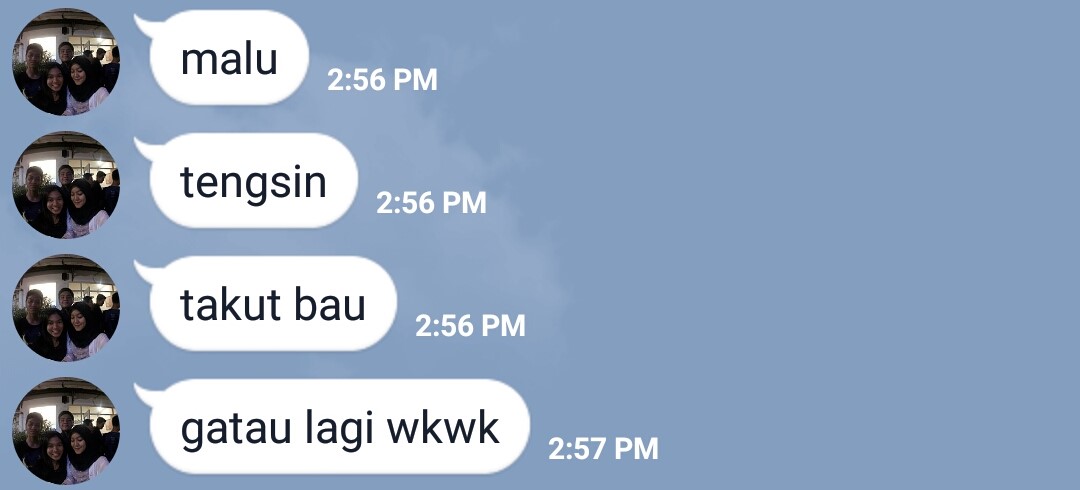The width and height of the screenshot is (1080, 490).
Task: Click the pointed tail of "malu" bubble
Action: point(143,25)
